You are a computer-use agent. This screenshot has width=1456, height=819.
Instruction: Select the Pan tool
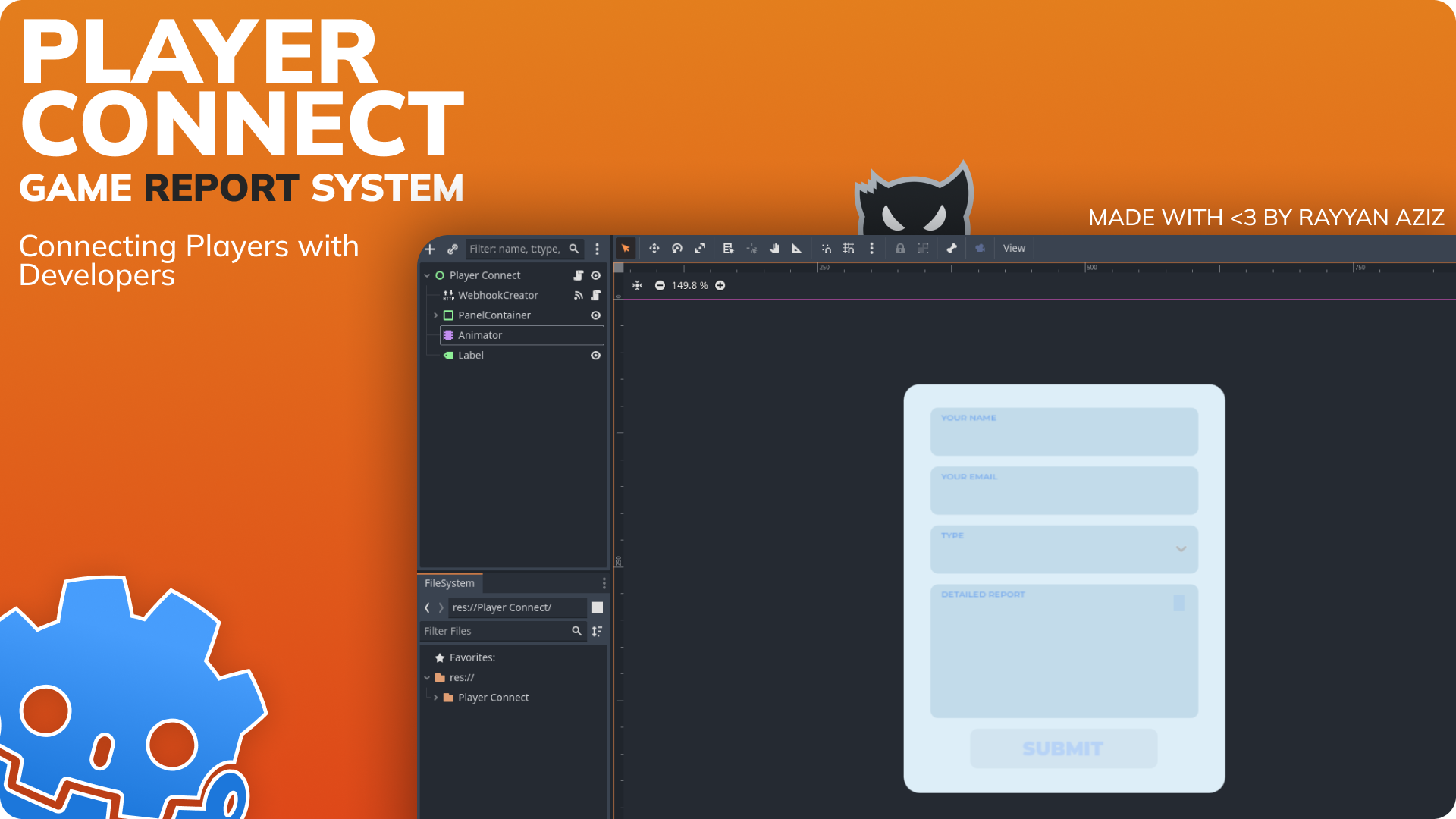pos(774,248)
